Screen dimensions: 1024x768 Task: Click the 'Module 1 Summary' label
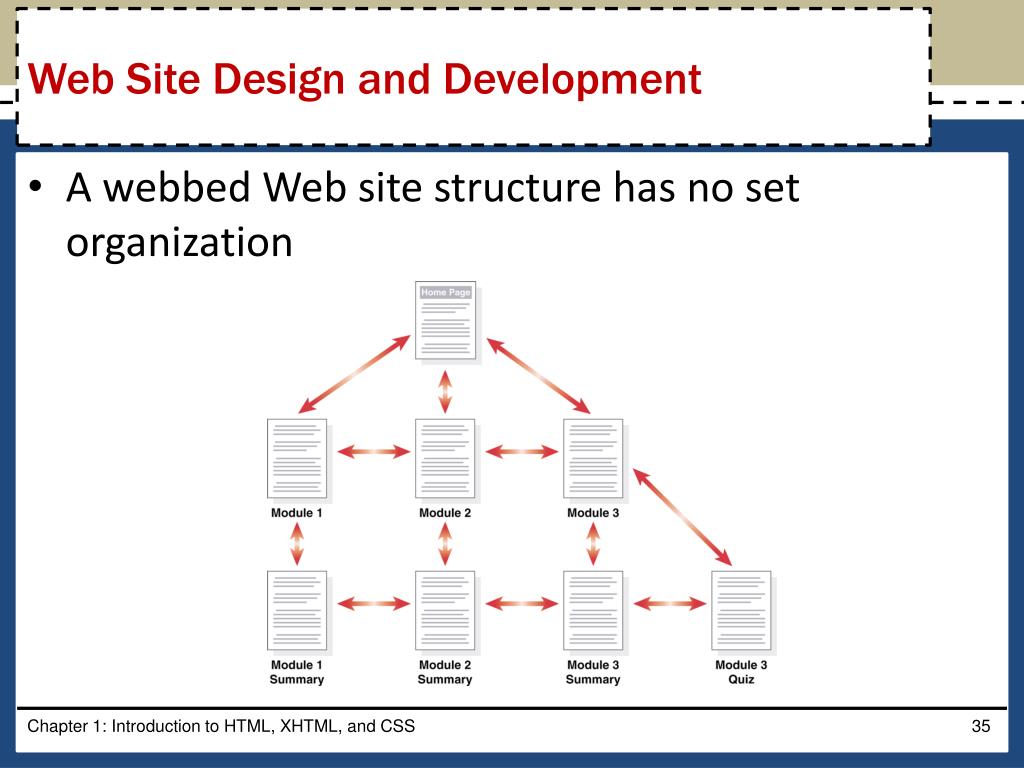pyautogui.click(x=296, y=672)
